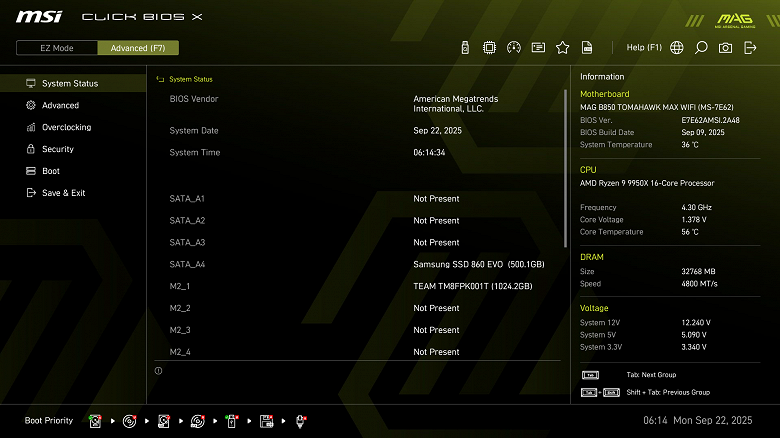Click the BIOS Build Date Sep 09, 2025
The width and height of the screenshot is (780, 438).
(x=703, y=132)
